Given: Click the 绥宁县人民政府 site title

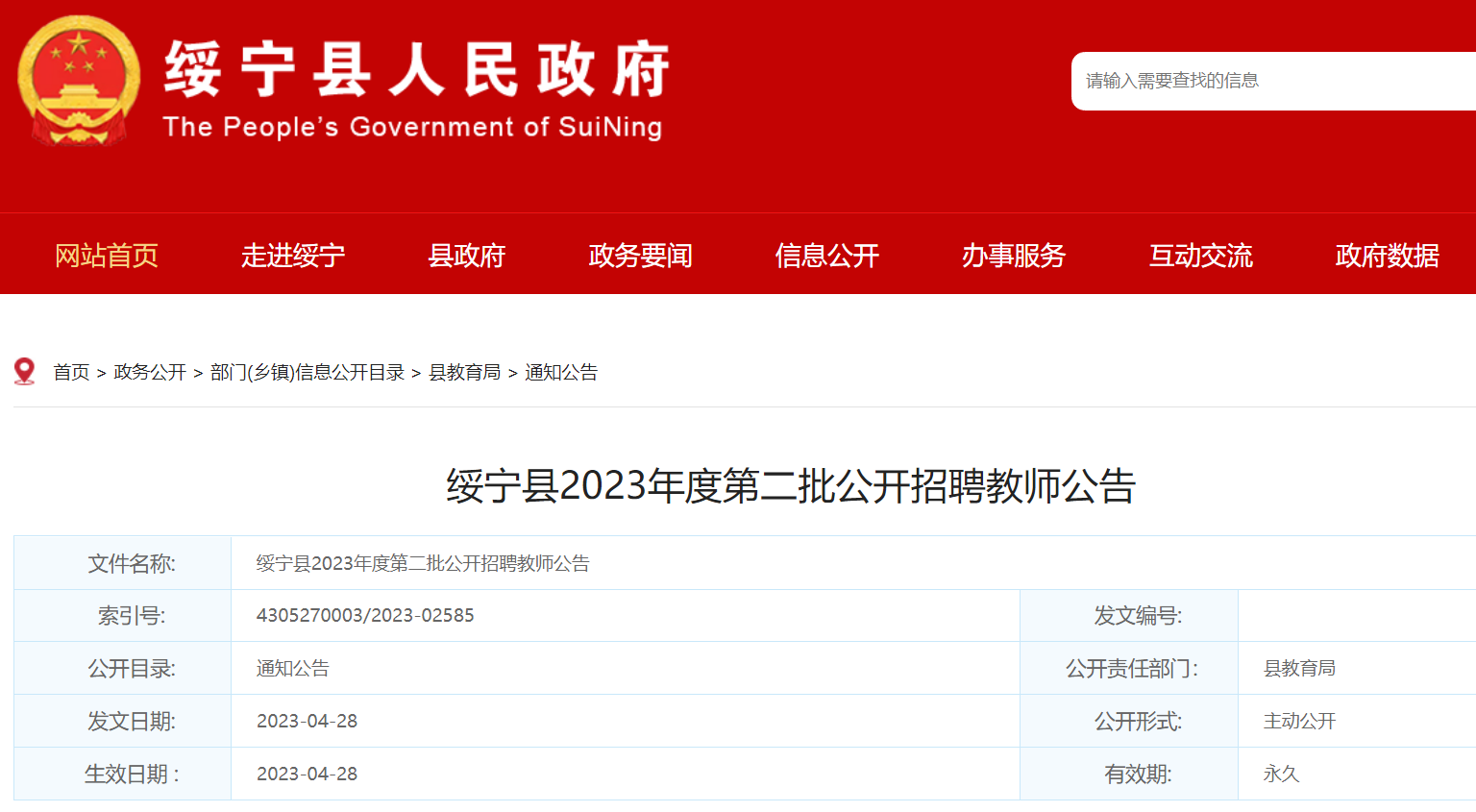Looking at the screenshot, I should tap(417, 69).
